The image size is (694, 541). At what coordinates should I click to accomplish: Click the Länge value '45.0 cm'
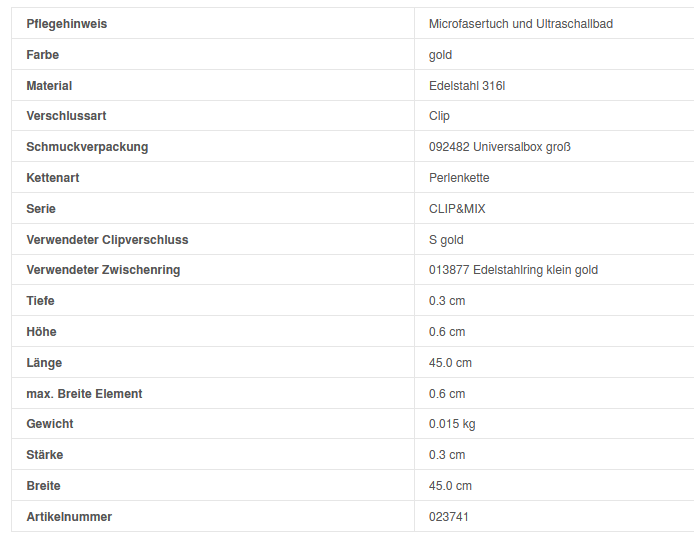coord(450,363)
